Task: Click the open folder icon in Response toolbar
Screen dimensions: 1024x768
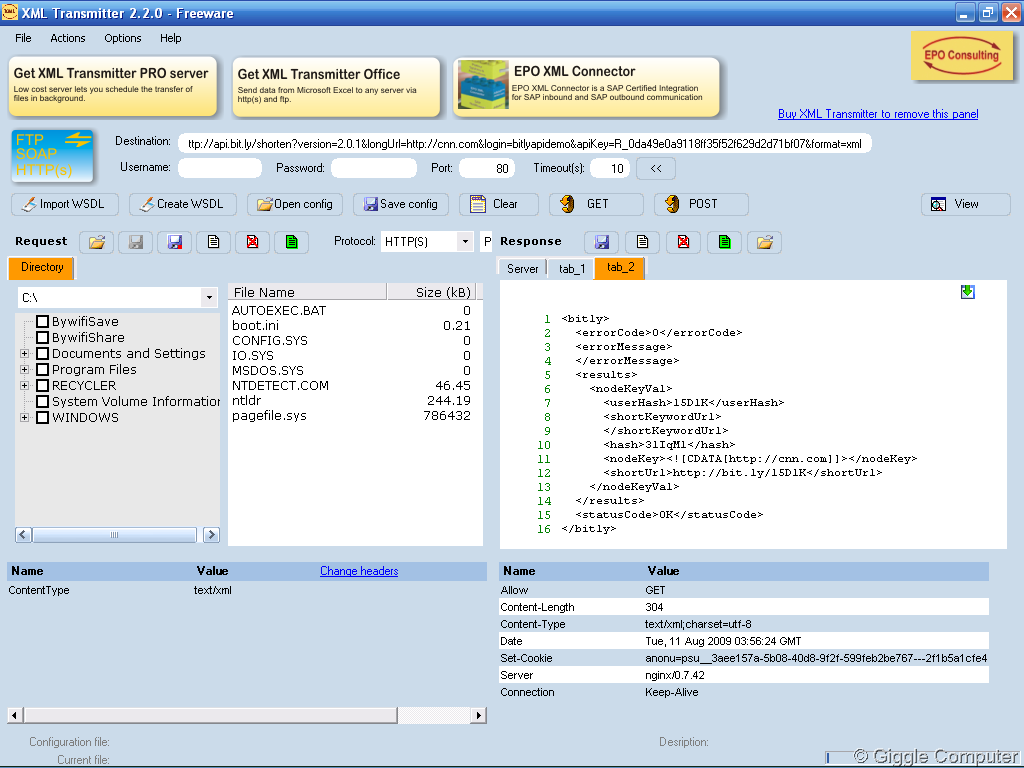Action: [765, 242]
